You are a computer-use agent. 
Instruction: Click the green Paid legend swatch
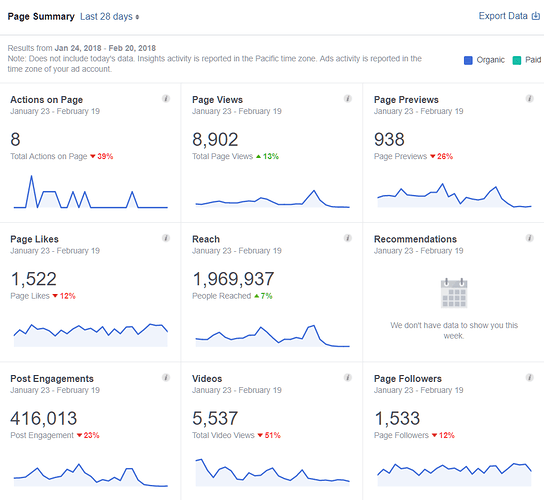(517, 60)
